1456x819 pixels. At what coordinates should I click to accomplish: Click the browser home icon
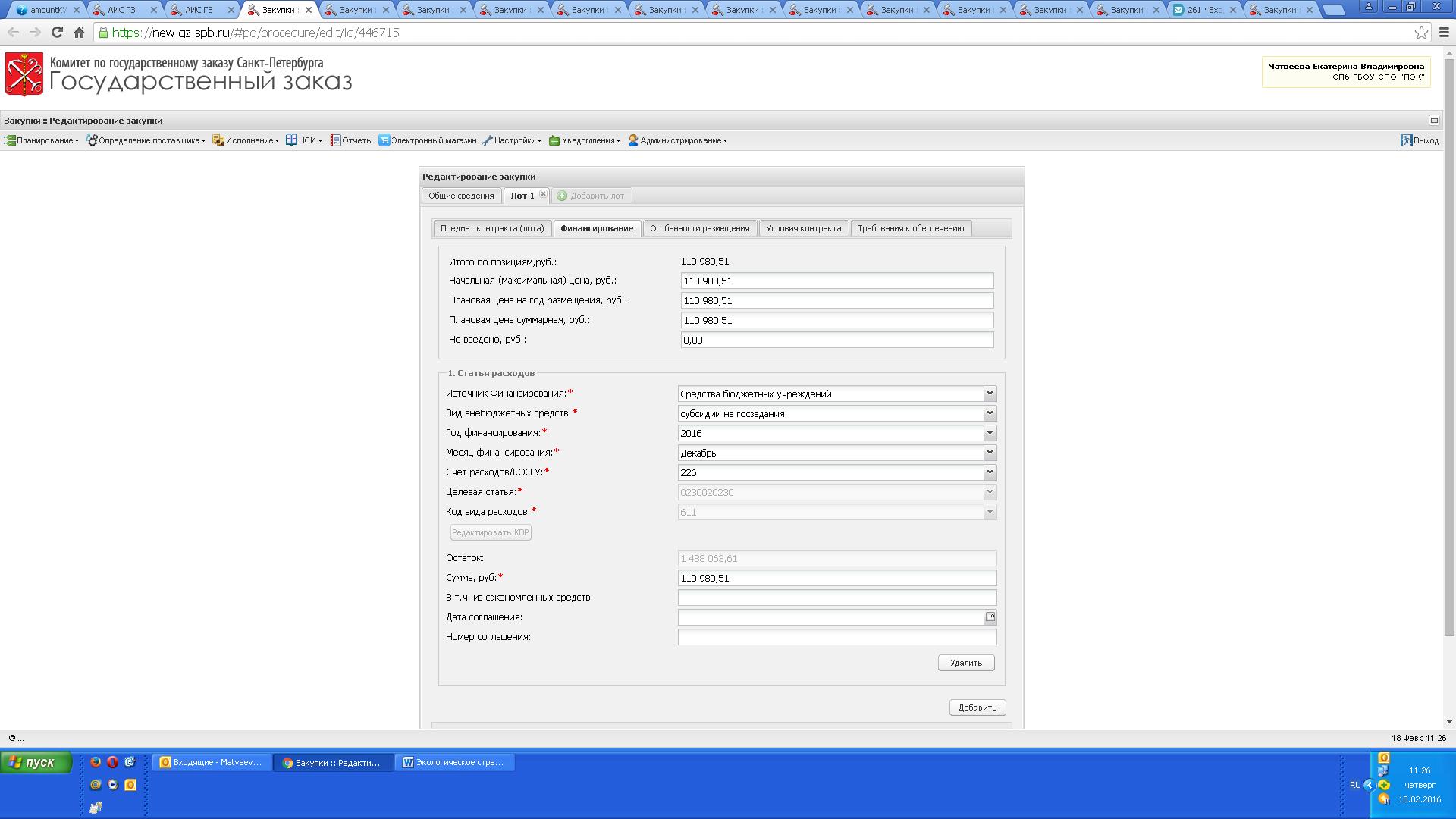click(79, 33)
